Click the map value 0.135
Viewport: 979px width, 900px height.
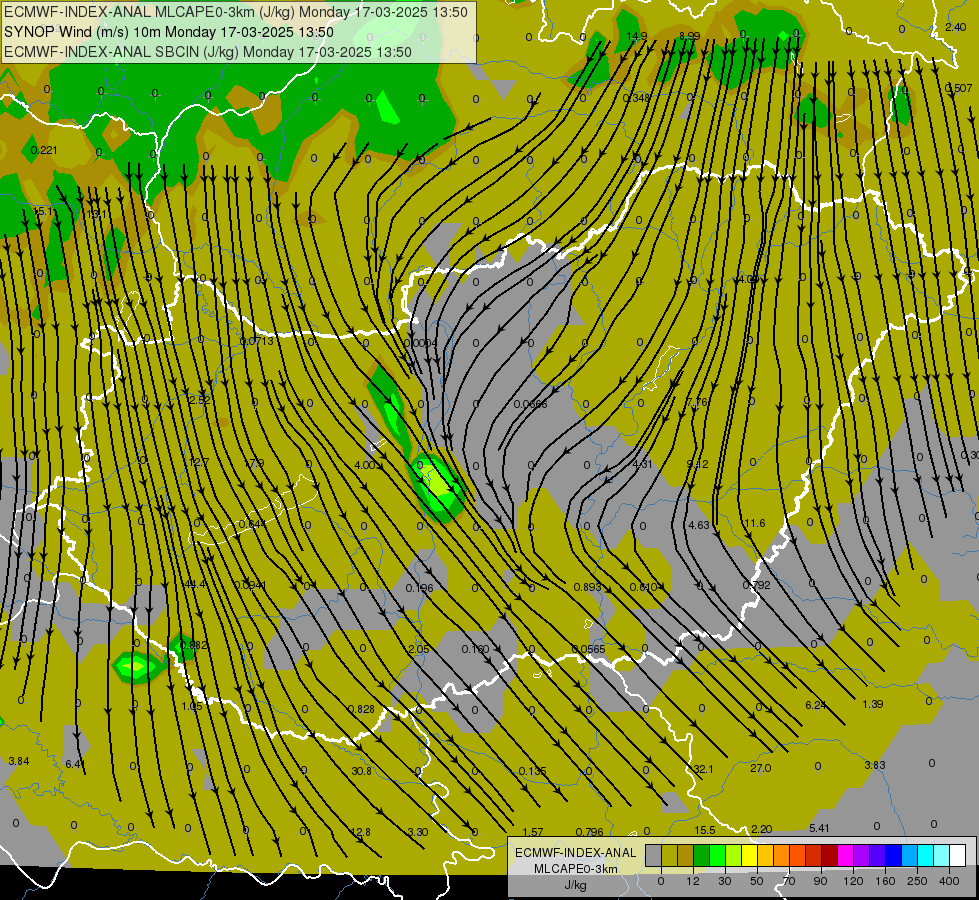tap(533, 771)
